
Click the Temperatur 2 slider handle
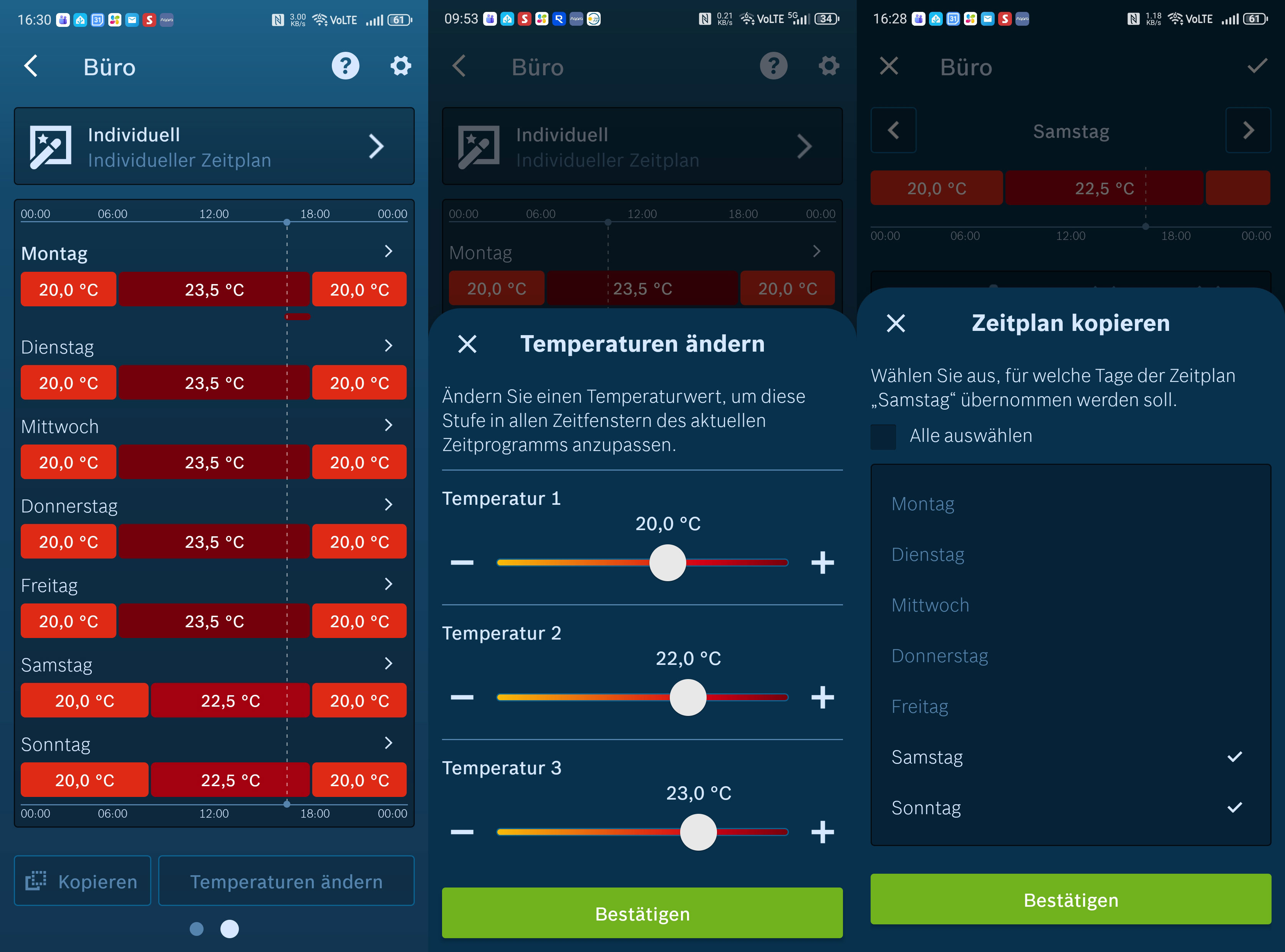point(688,697)
